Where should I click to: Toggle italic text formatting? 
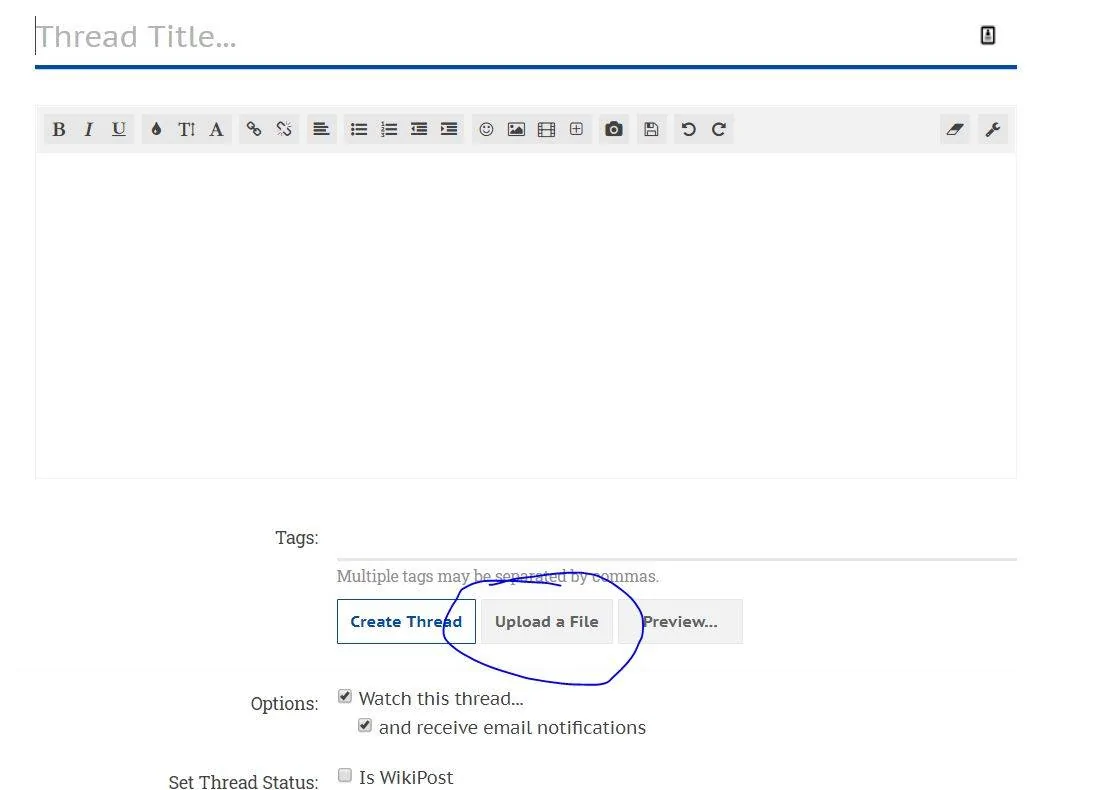(x=88, y=130)
